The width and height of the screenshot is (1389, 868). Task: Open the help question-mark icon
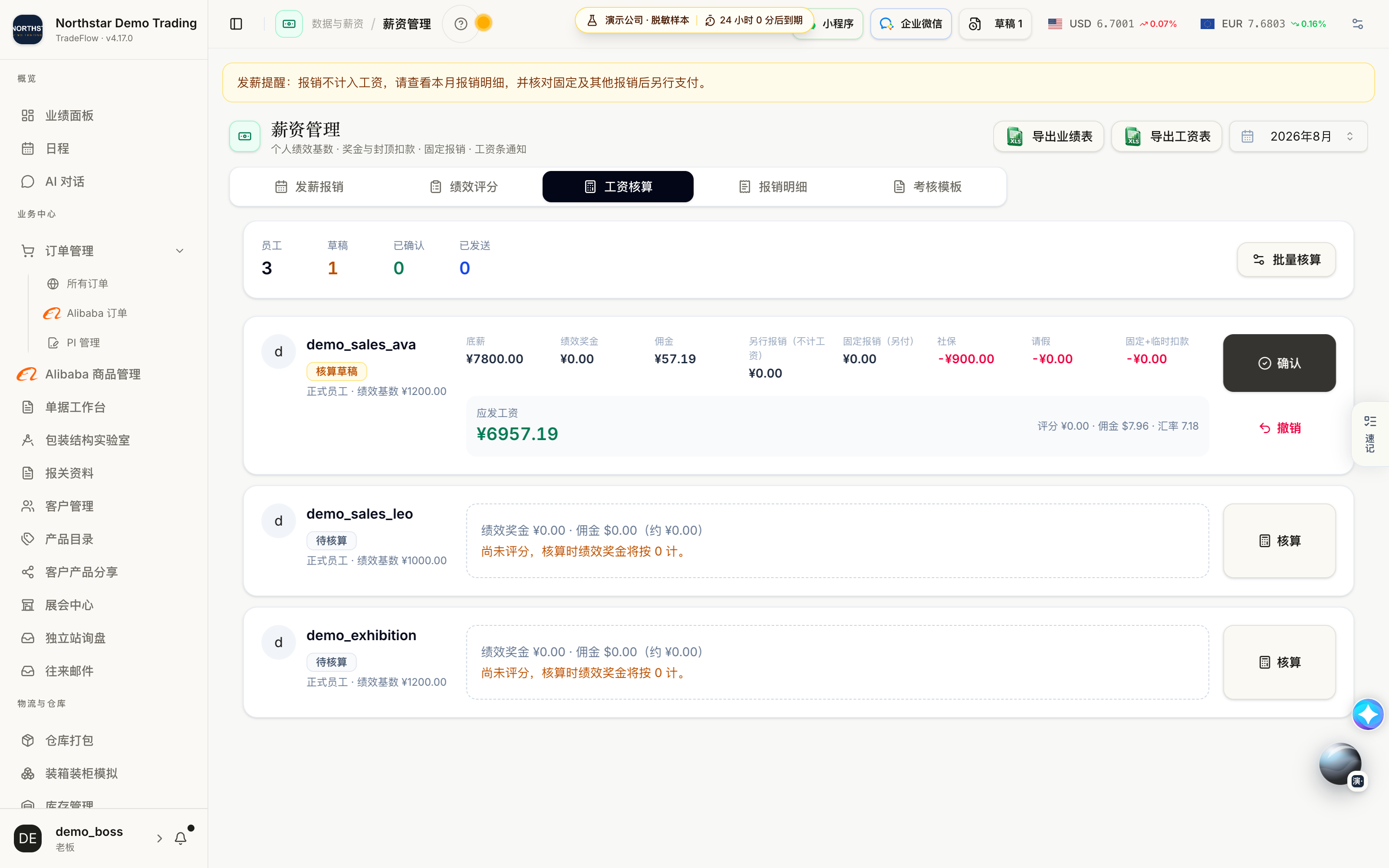[460, 23]
